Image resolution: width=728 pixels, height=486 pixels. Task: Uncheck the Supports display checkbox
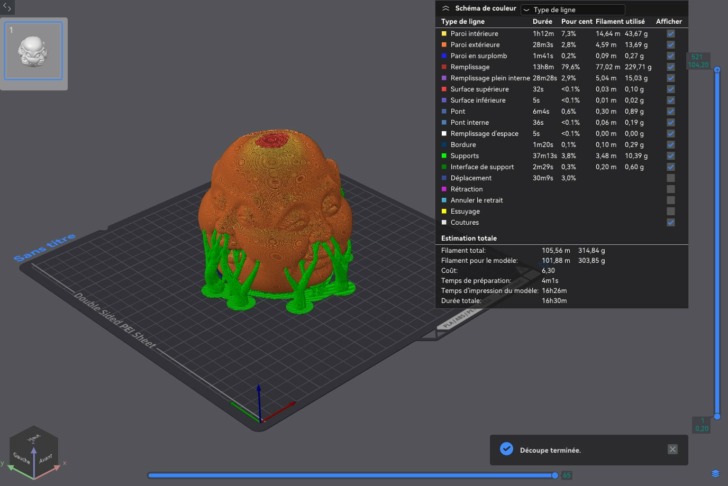670,156
